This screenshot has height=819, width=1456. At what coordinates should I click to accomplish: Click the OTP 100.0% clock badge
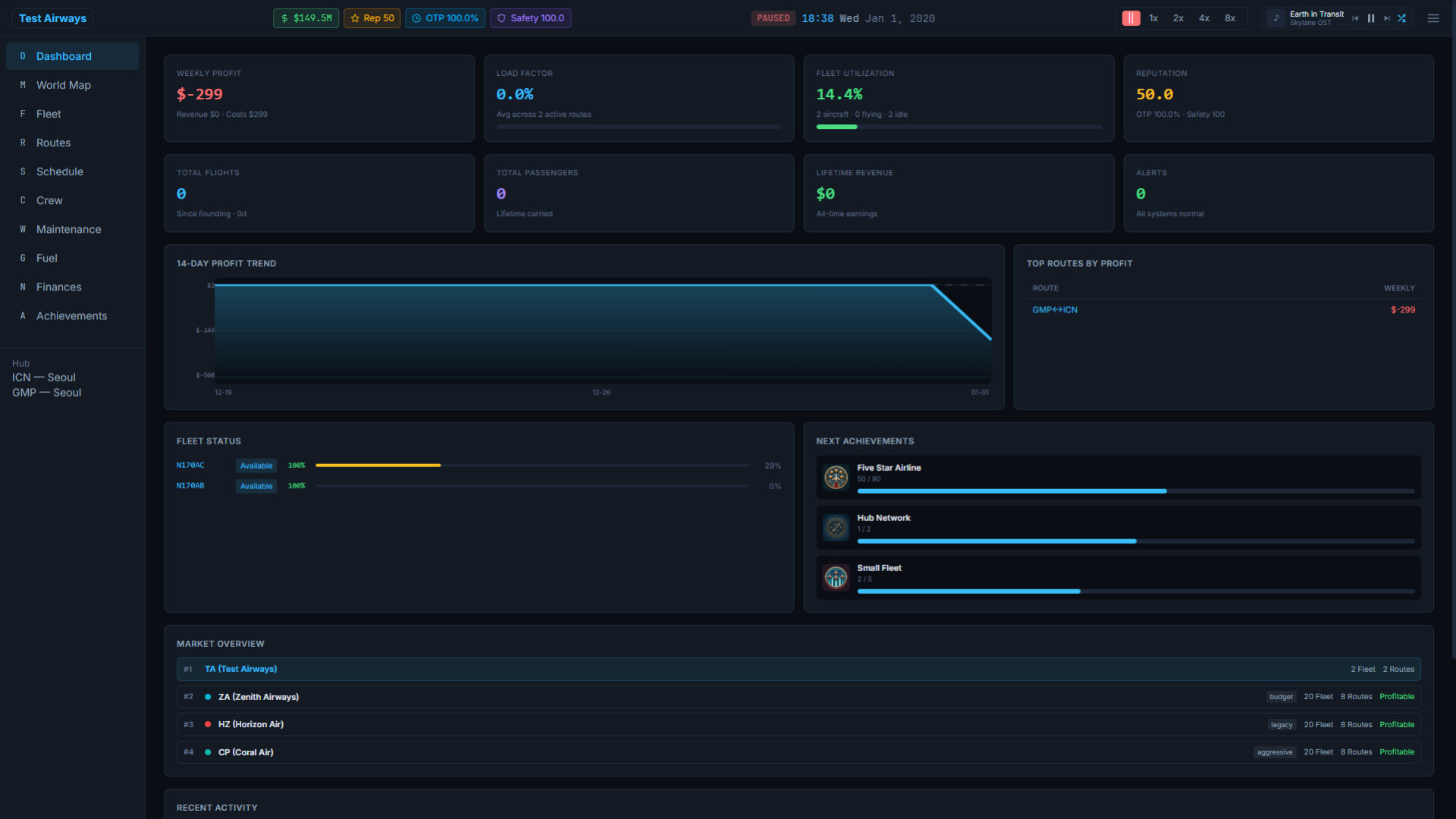(445, 18)
